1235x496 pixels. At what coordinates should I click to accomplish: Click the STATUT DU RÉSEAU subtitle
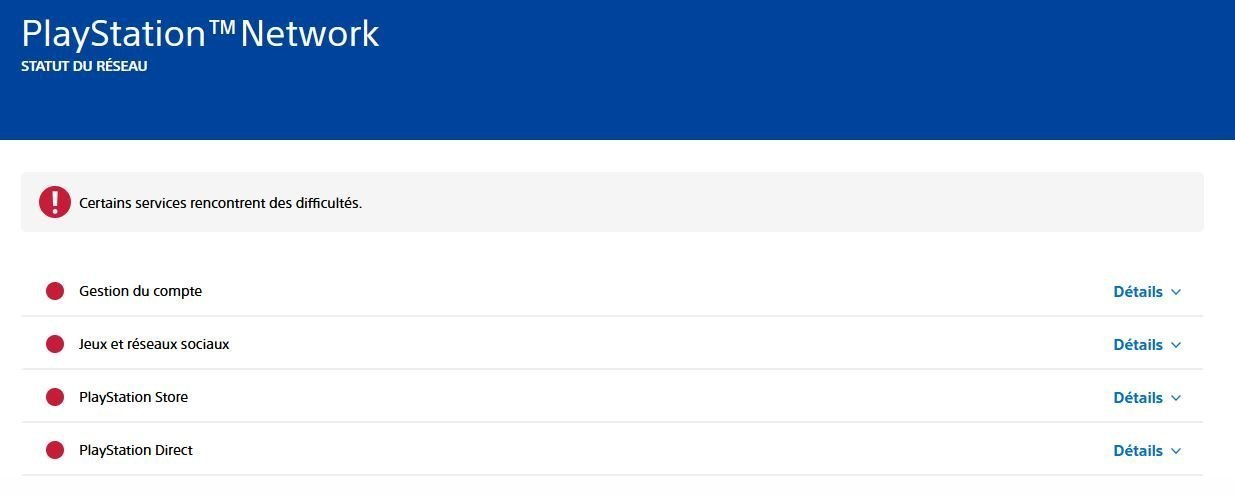click(x=84, y=67)
